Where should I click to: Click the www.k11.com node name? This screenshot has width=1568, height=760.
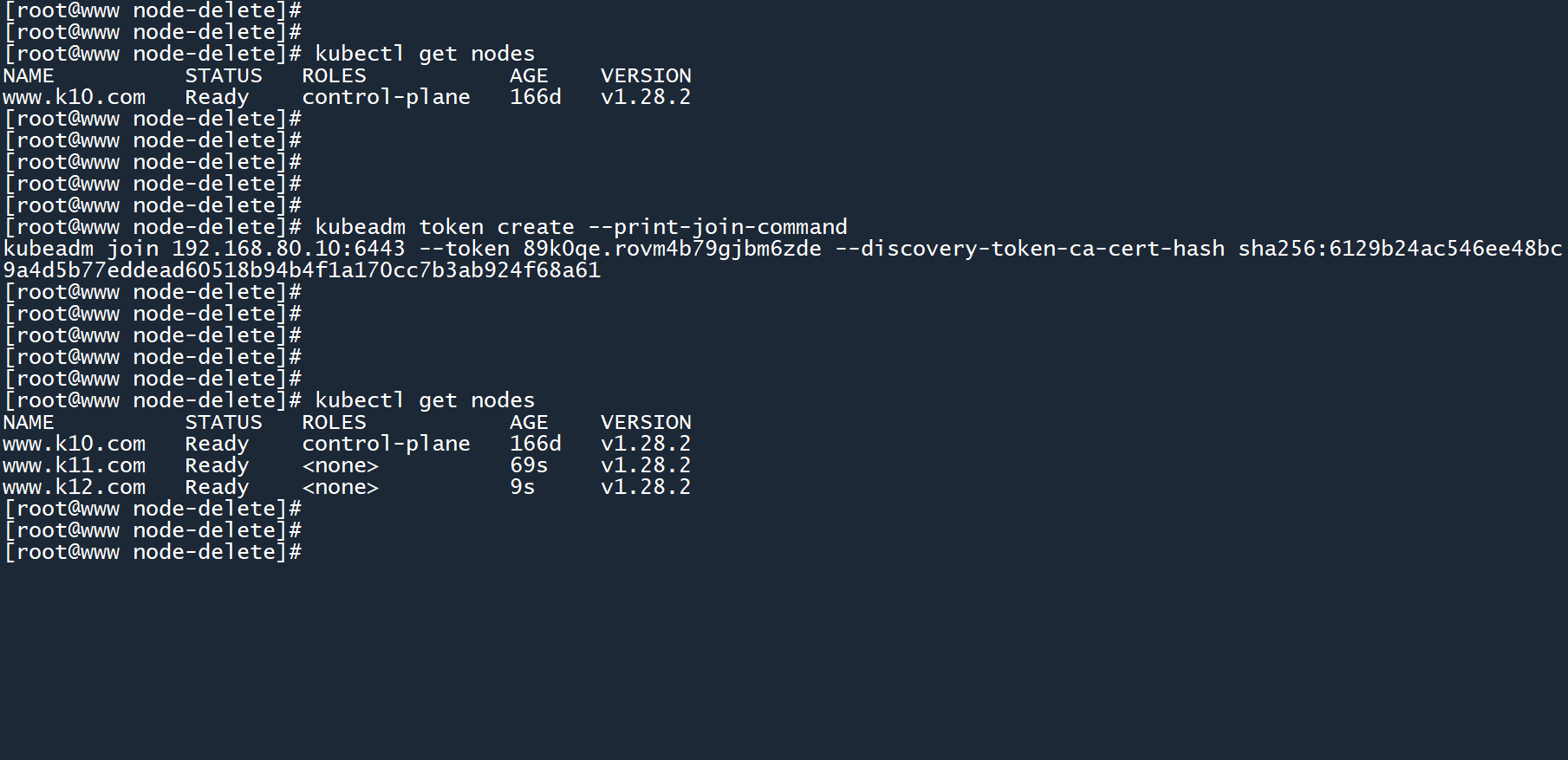tap(74, 465)
